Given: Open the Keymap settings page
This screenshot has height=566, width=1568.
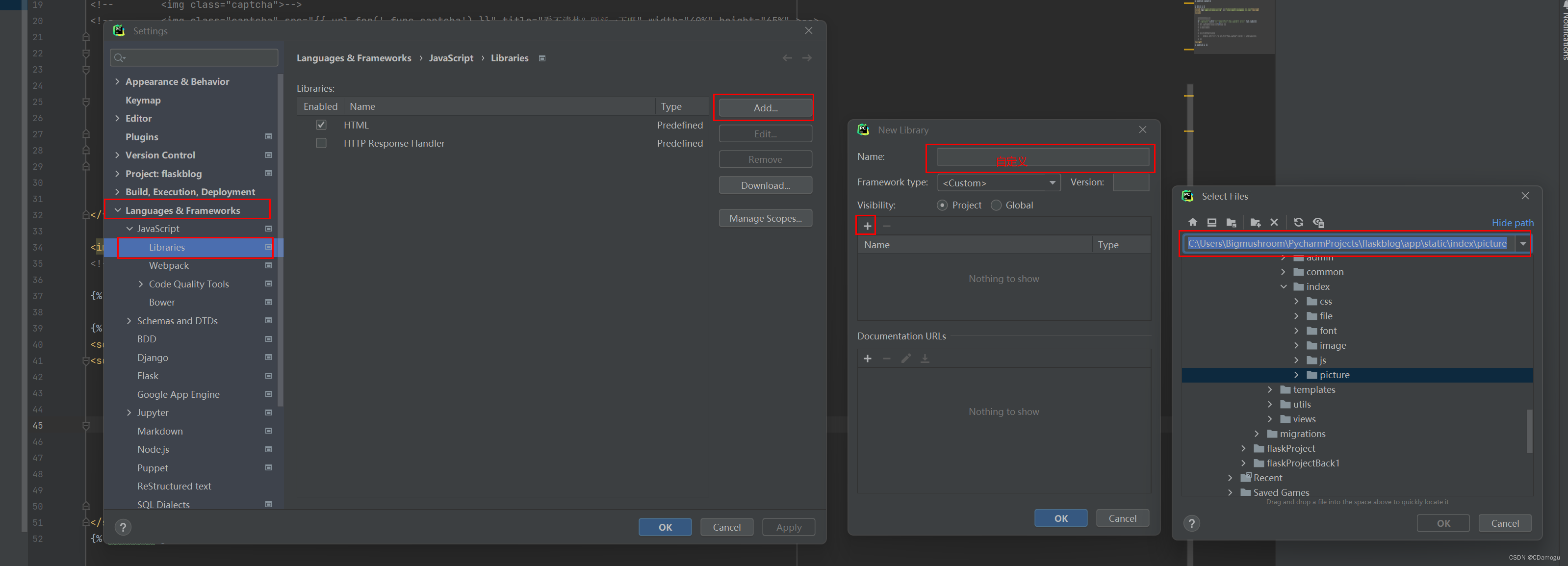Looking at the screenshot, I should pyautogui.click(x=143, y=100).
